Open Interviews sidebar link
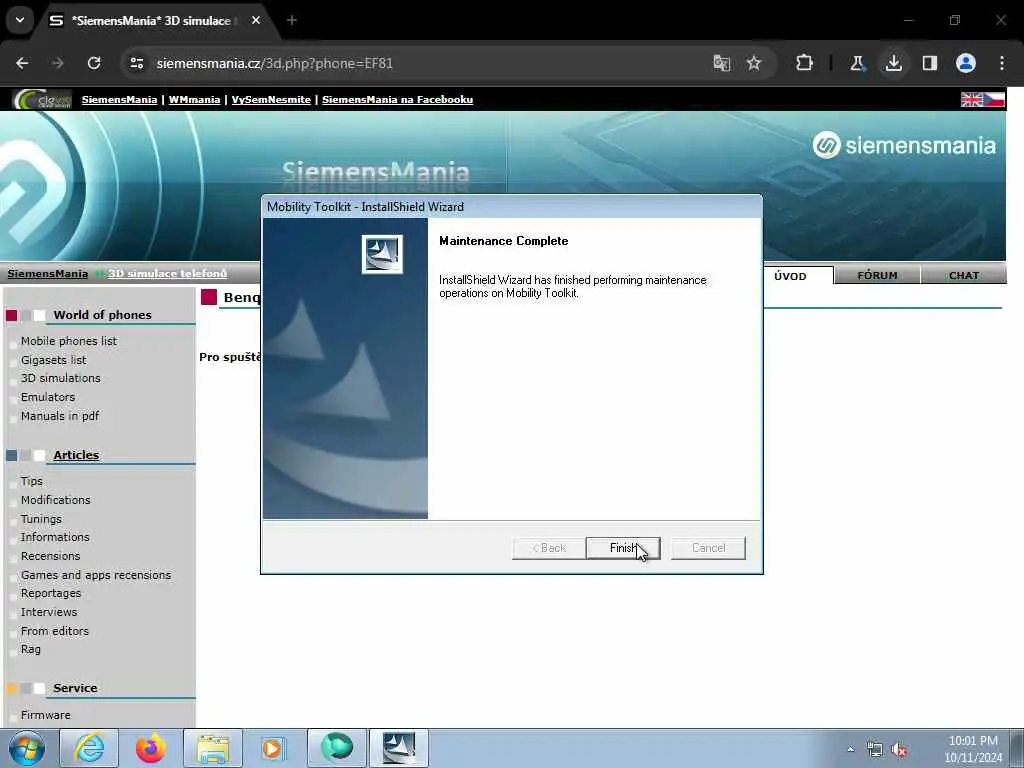 click(49, 612)
